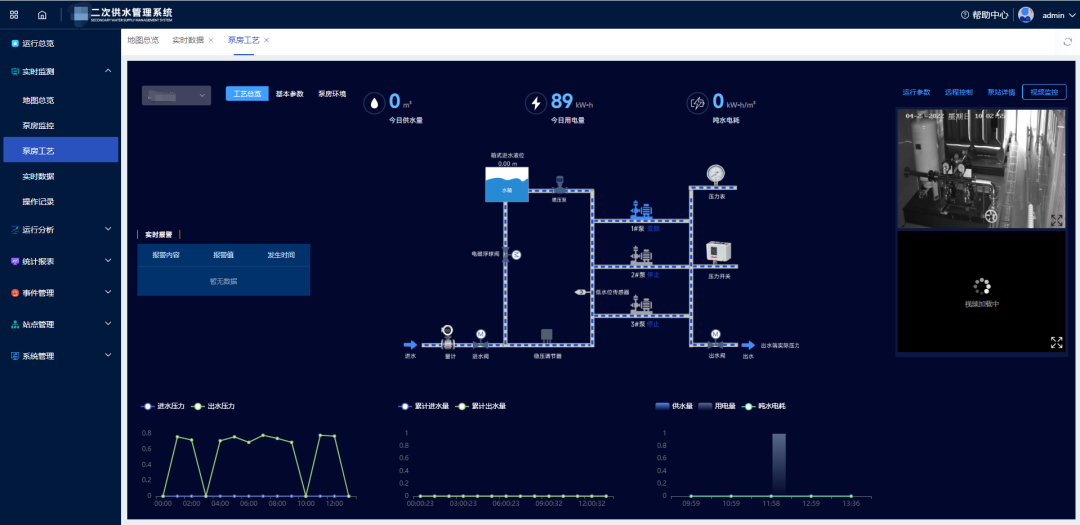Switch to the 地图总览 tab
Screen dimensions: 1080x525
coord(143,40)
